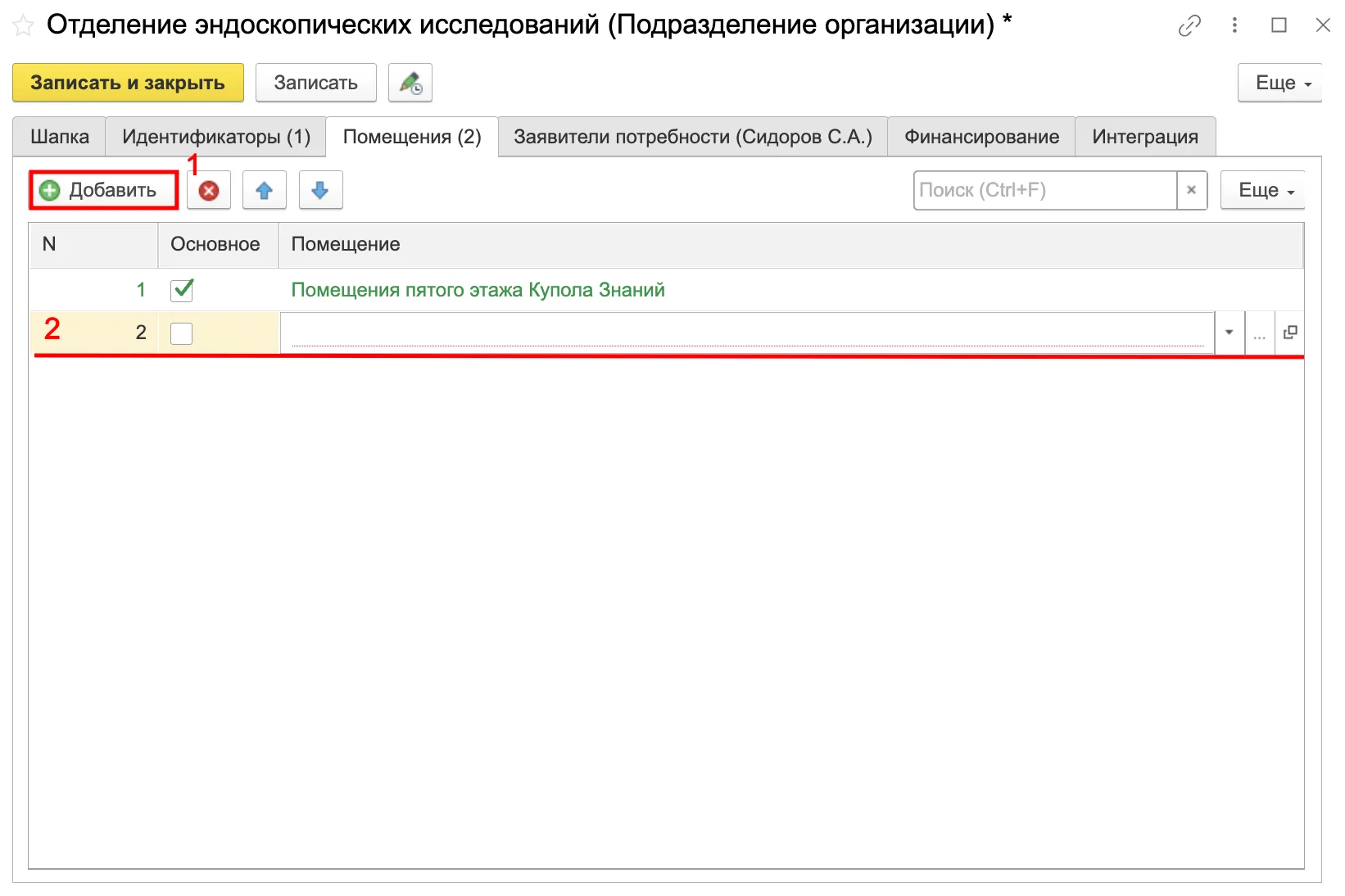Focus the Поиск (Ctrl+F) search field

coord(1045,190)
